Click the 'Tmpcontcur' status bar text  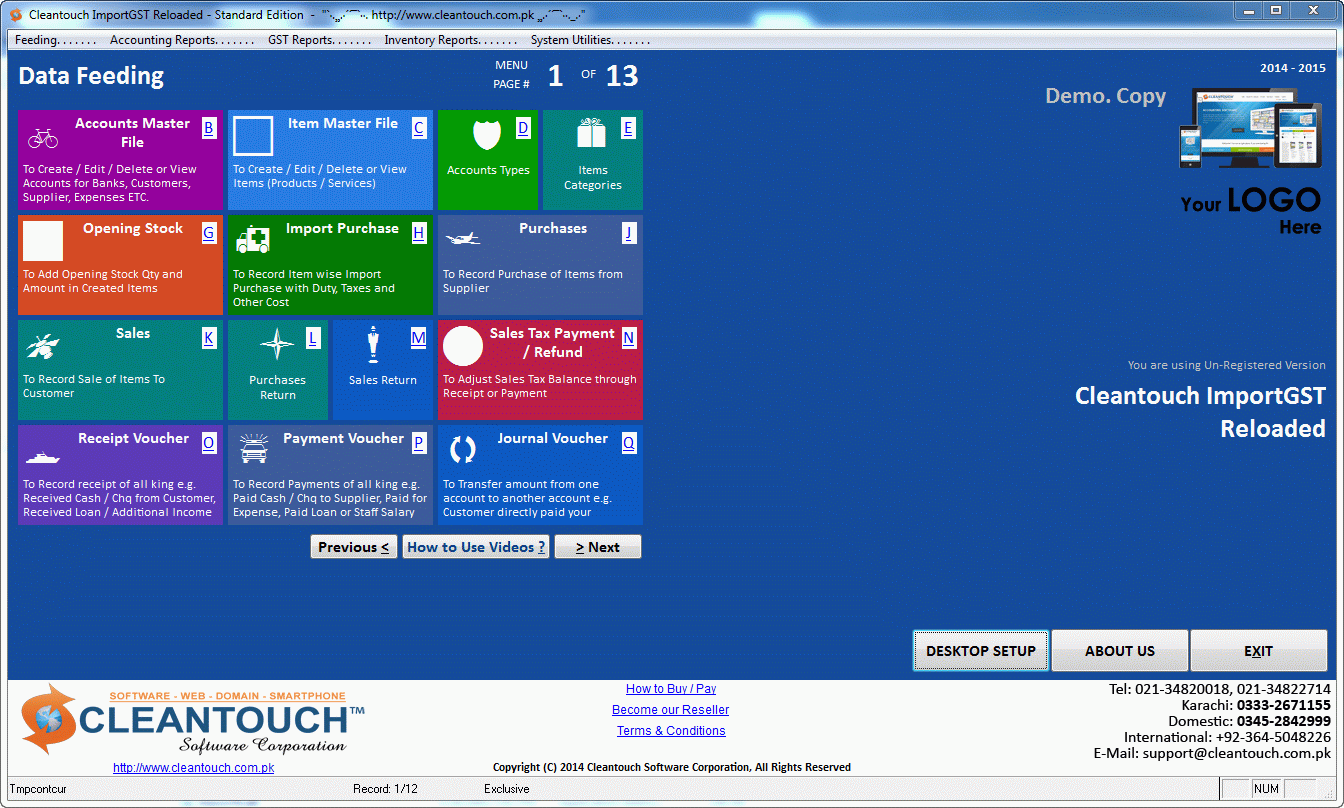pyautogui.click(x=38, y=789)
